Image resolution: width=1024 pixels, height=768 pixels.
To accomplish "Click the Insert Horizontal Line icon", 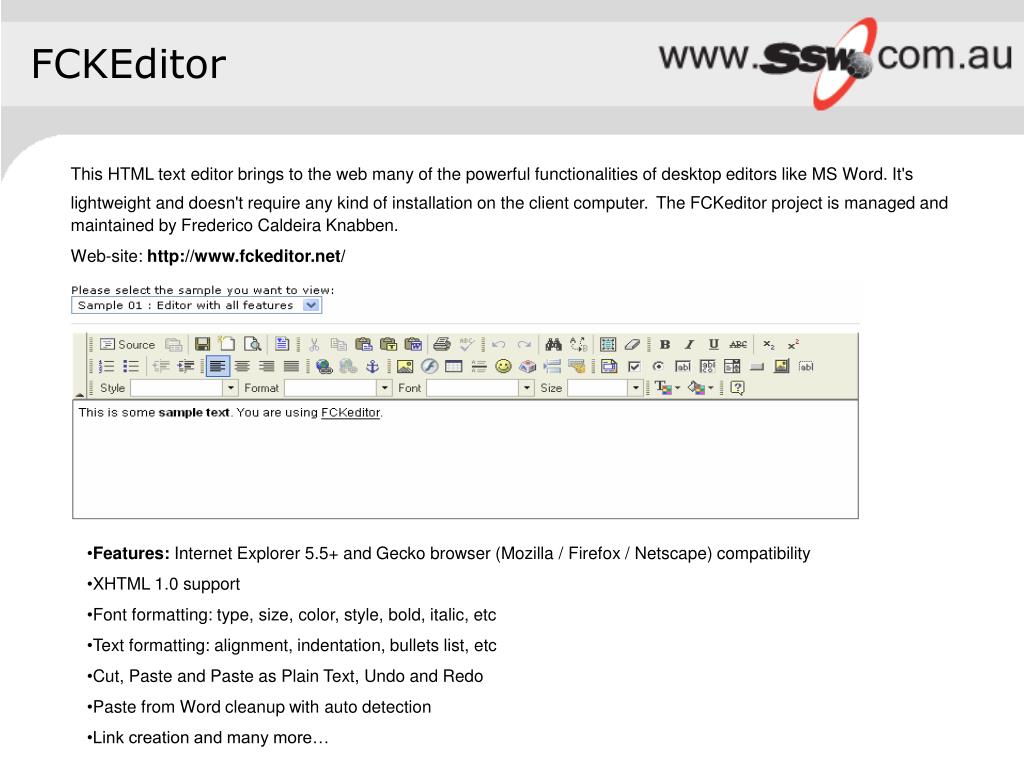I will [x=479, y=366].
